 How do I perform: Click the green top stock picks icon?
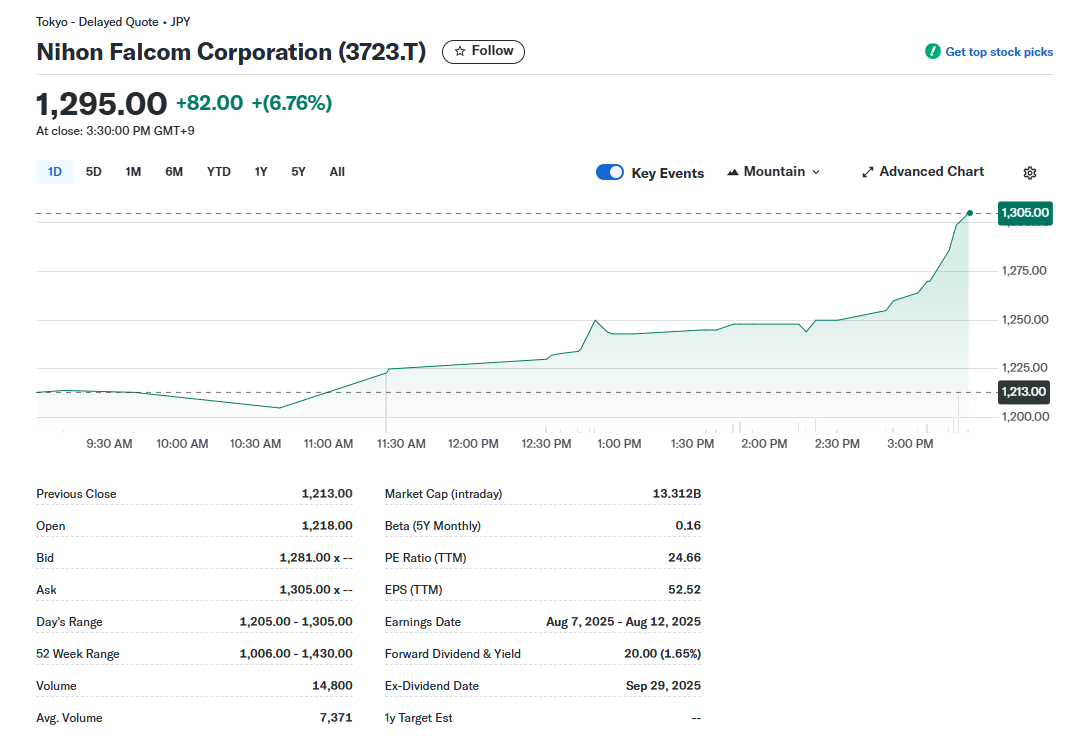coord(932,52)
